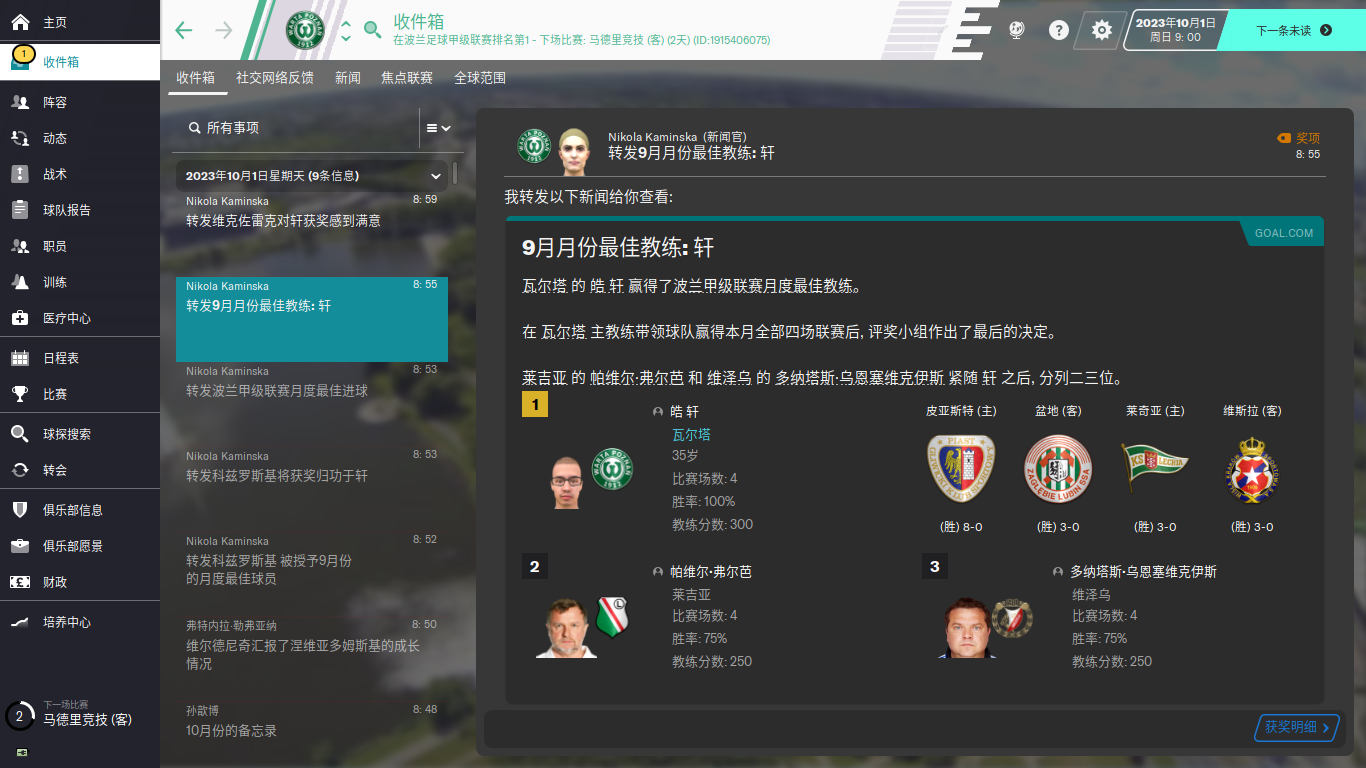Viewport: 1366px width, 768px height.
Task: Click the 转会 transfers icon
Action: coord(20,470)
